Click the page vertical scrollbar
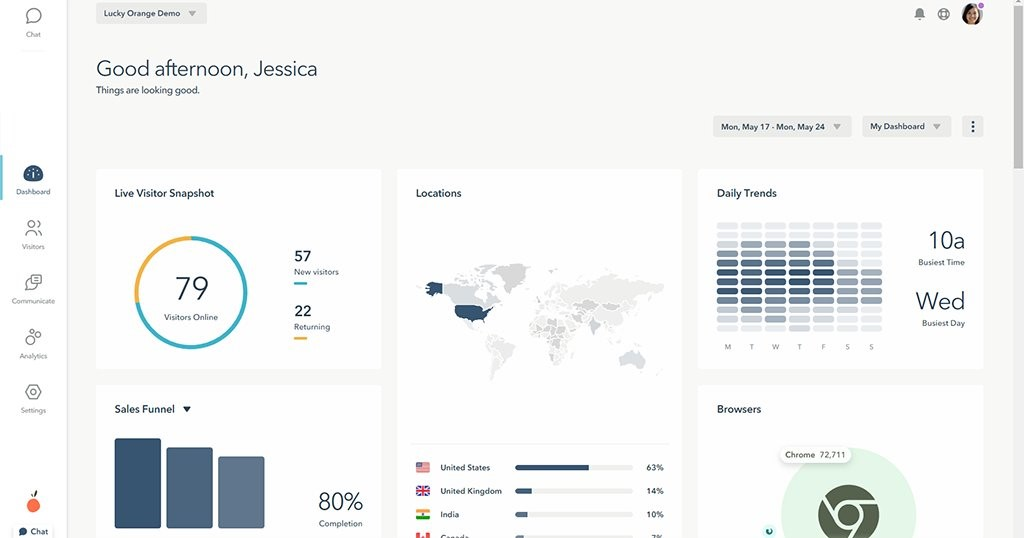 tap(1018, 85)
